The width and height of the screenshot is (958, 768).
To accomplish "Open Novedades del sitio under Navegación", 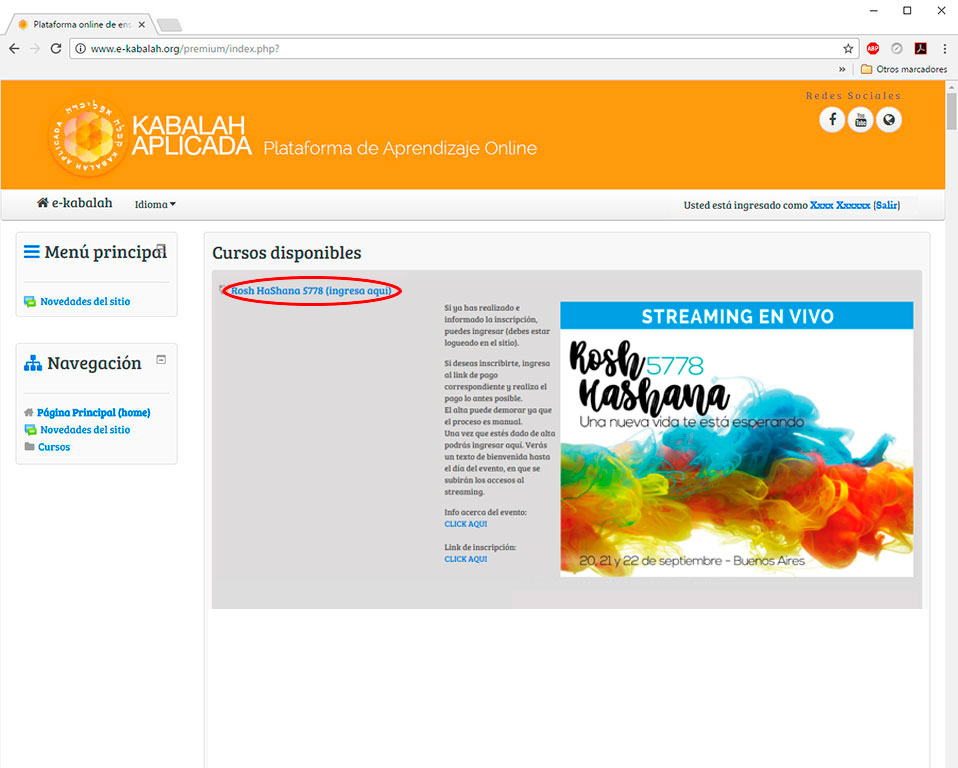I will [x=85, y=430].
